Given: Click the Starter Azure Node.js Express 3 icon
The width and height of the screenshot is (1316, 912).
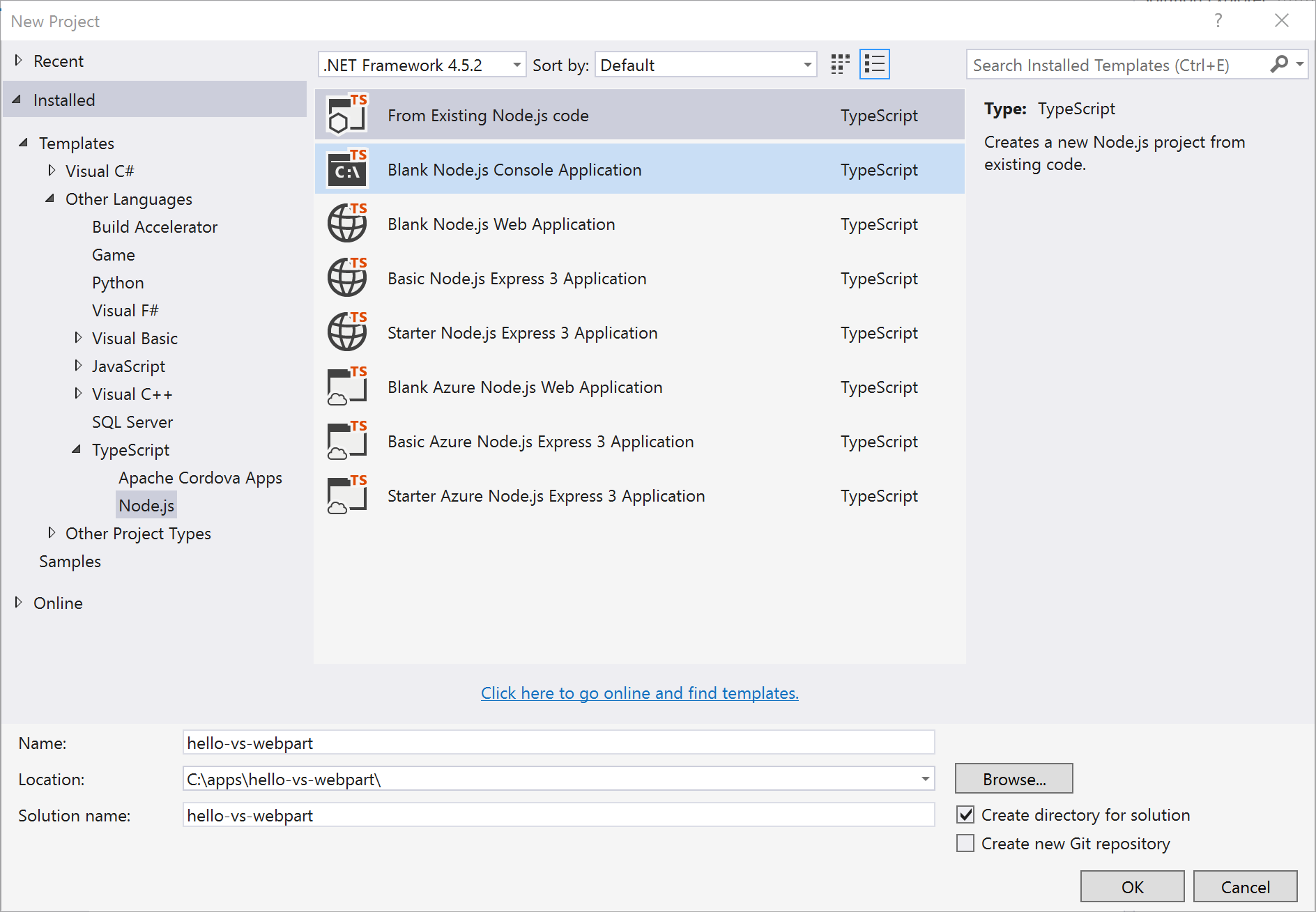Looking at the screenshot, I should click(347, 495).
